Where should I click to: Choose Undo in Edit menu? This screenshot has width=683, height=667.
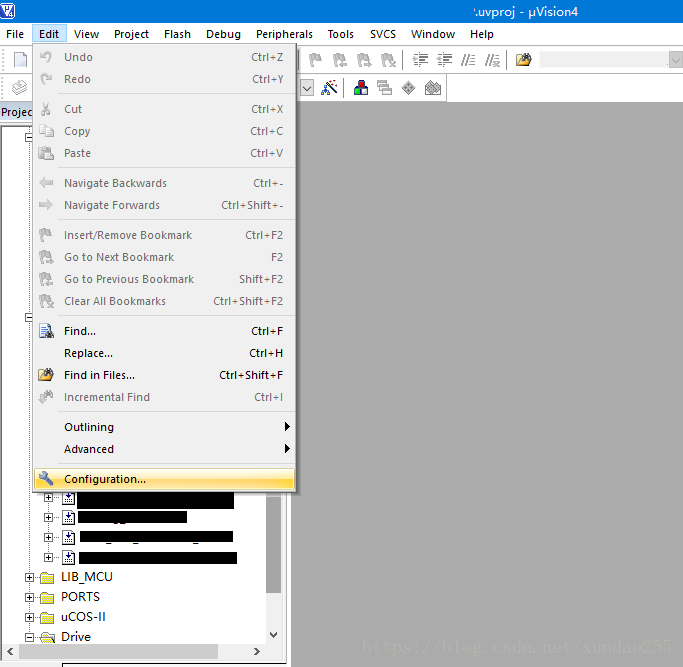point(164,57)
